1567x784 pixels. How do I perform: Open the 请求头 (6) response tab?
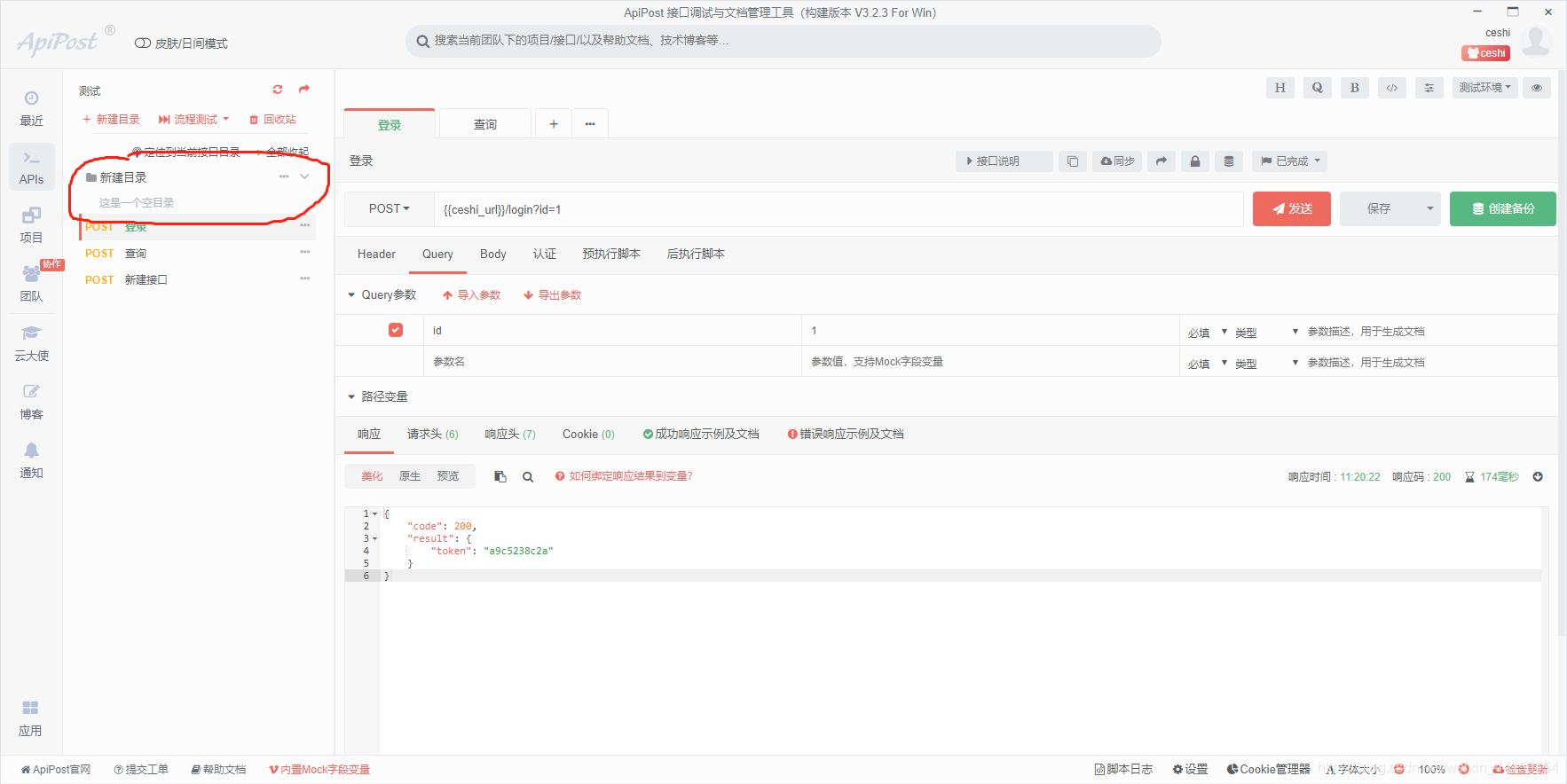point(433,434)
